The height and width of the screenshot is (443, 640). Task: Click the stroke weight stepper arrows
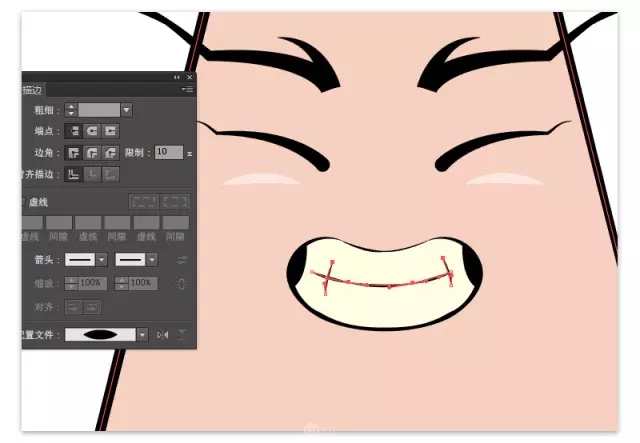click(70, 109)
